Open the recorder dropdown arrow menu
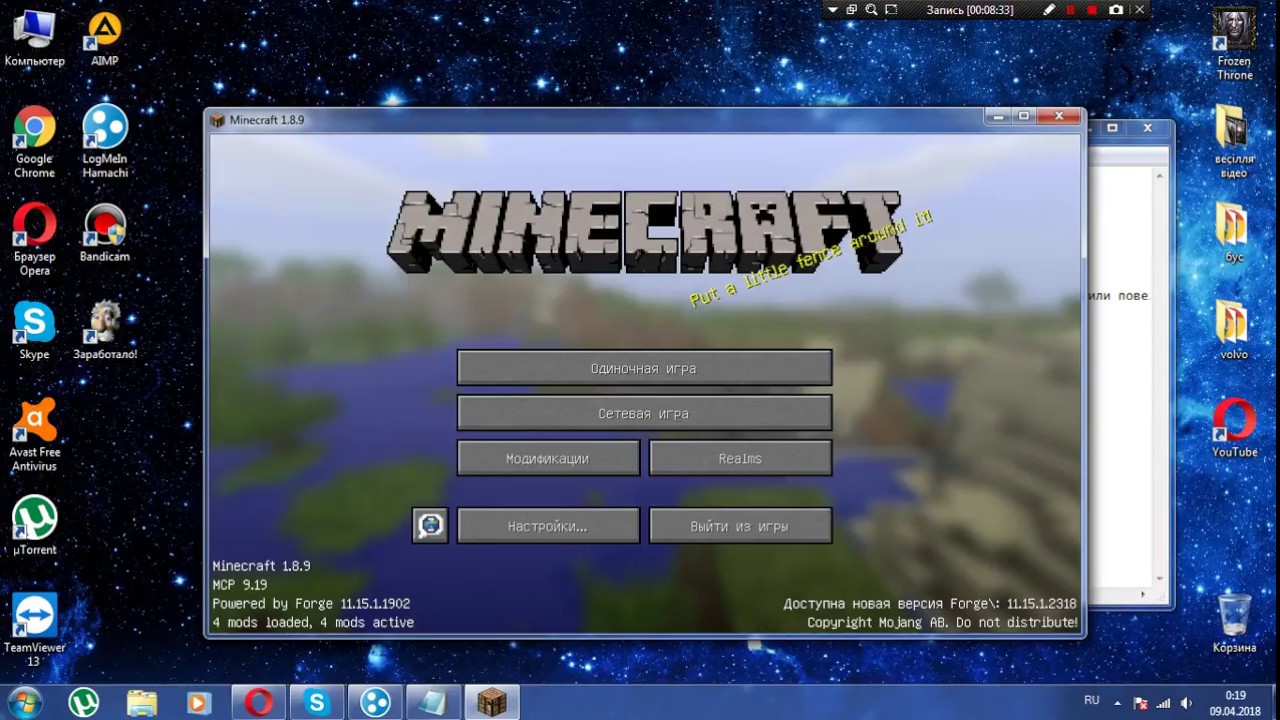The image size is (1280, 720). [832, 10]
